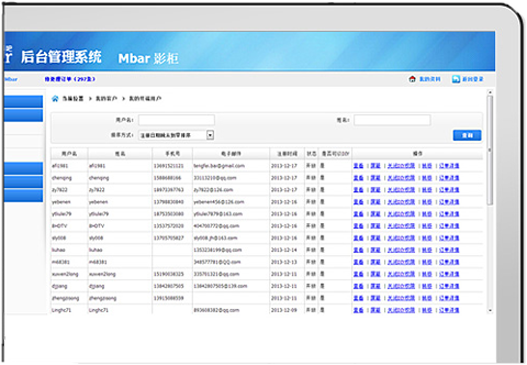Click 查看 link in the zy7822 row

click(358, 190)
